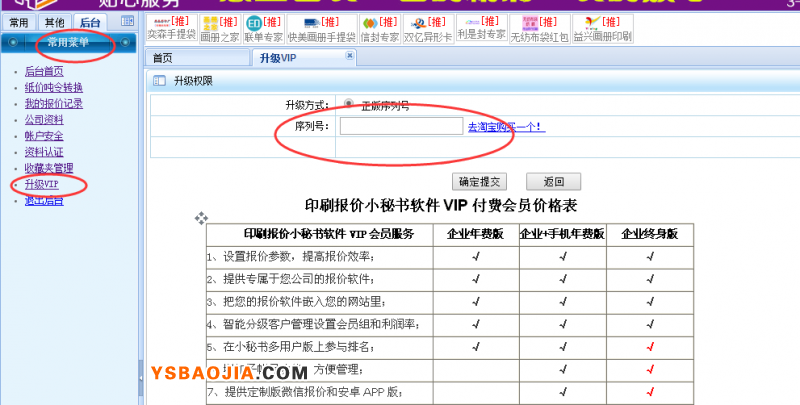
Task: Close the 升级VIP tab
Action: 349,55
